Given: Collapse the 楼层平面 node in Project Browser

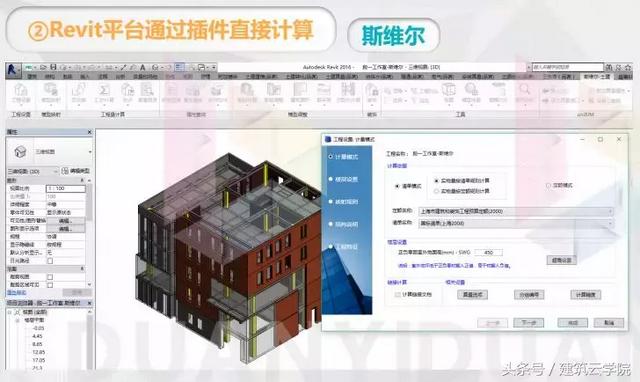Looking at the screenshot, I should (18, 320).
